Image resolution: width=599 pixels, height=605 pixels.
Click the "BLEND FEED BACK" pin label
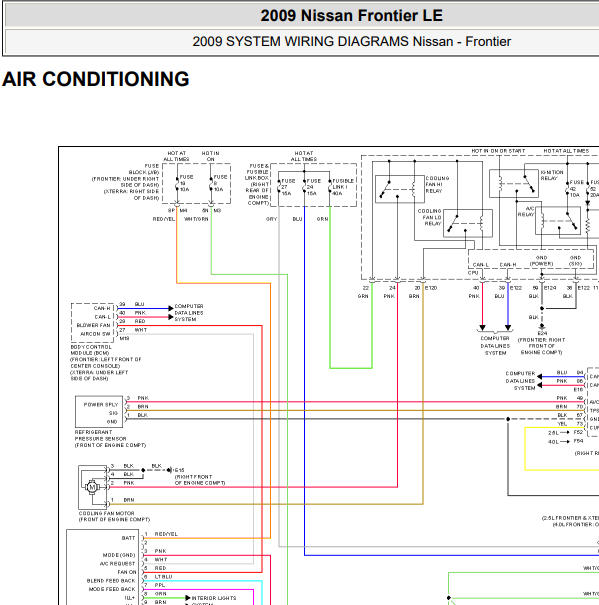point(111,581)
